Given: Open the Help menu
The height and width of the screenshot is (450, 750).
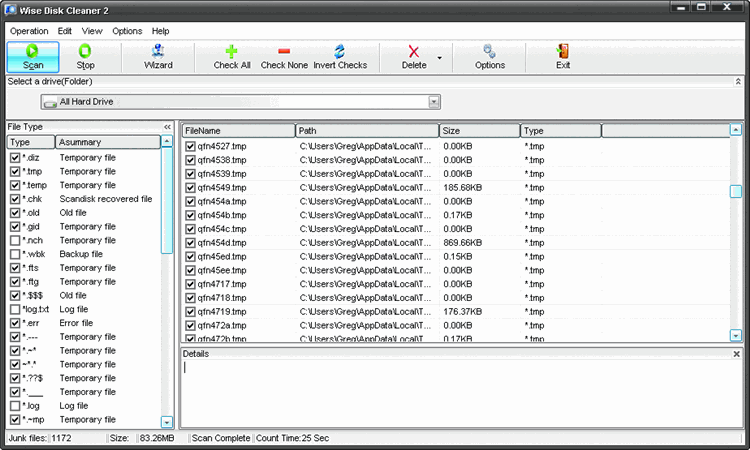Looking at the screenshot, I should point(160,31).
